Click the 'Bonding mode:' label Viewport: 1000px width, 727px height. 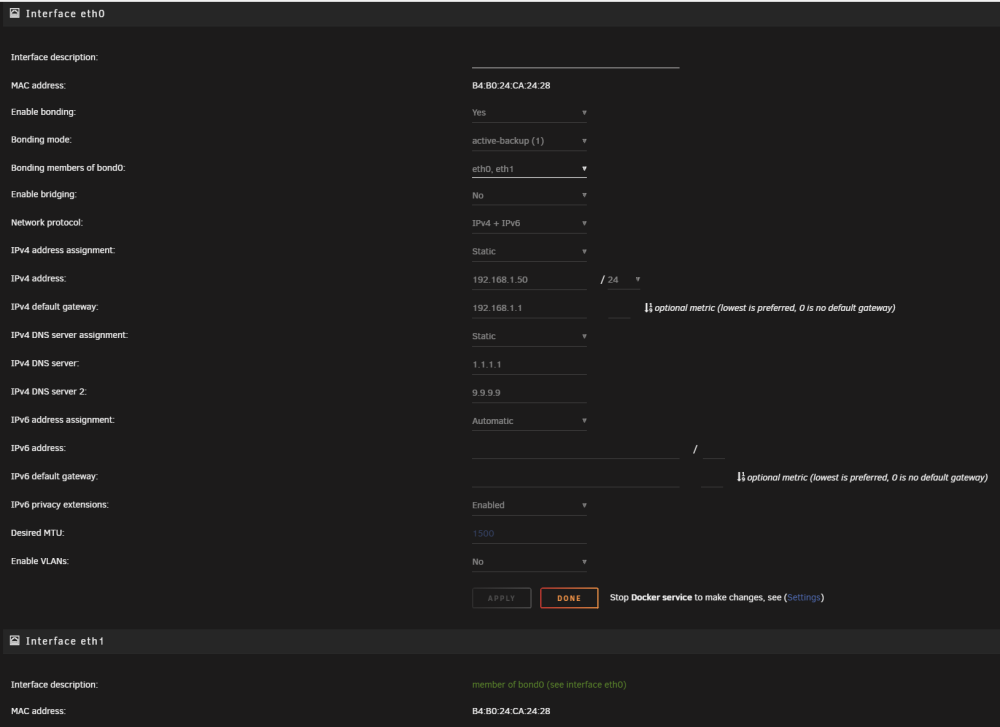41,140
